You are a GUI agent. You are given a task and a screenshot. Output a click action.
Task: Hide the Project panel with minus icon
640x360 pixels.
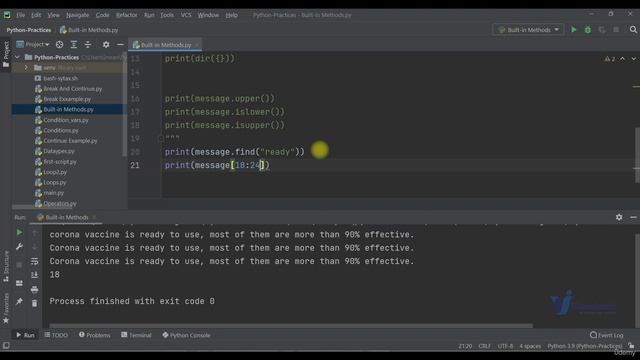tap(120, 44)
